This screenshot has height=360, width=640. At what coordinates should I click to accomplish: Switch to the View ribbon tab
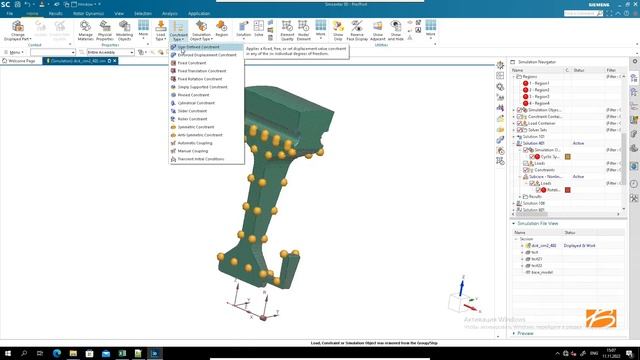119,13
